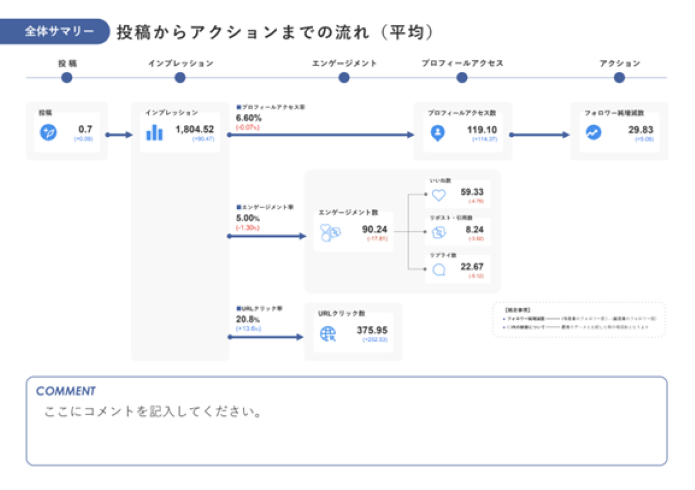Viewport: 695px width, 490px height.
Task: Click the post (投稿) paper-plane icon
Action: coord(47,132)
